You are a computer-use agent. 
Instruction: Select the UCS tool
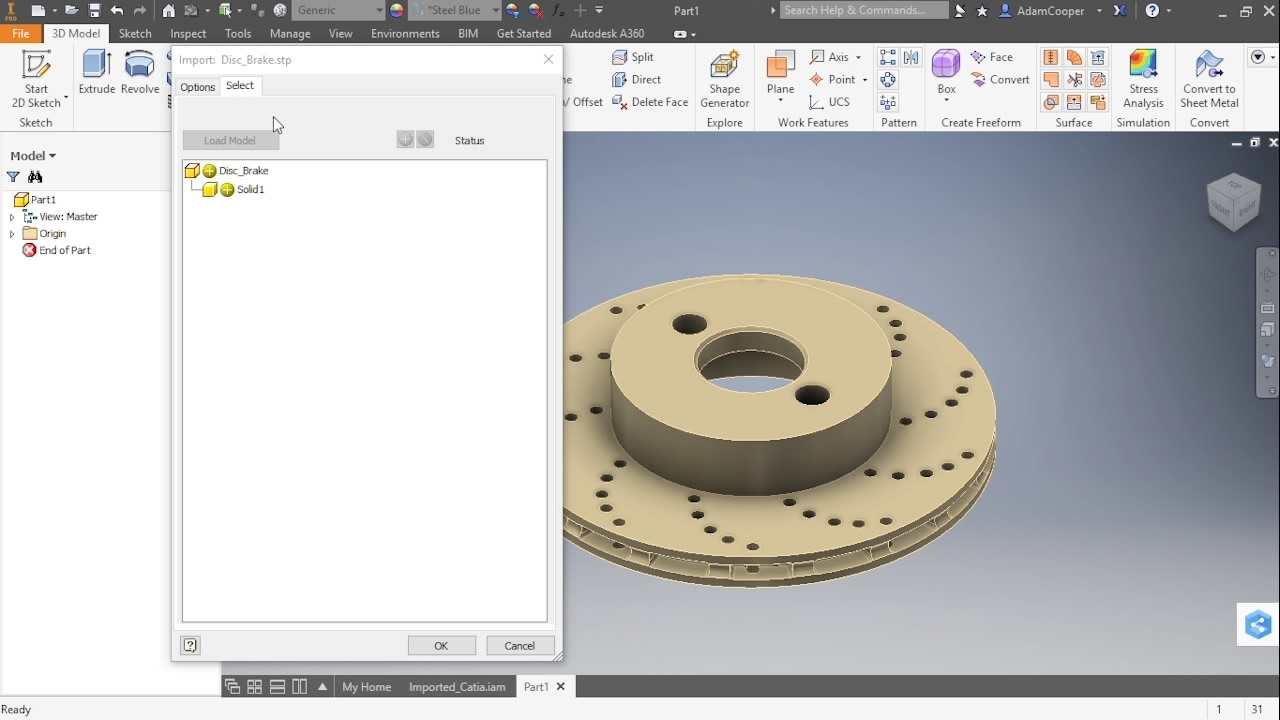click(x=830, y=102)
